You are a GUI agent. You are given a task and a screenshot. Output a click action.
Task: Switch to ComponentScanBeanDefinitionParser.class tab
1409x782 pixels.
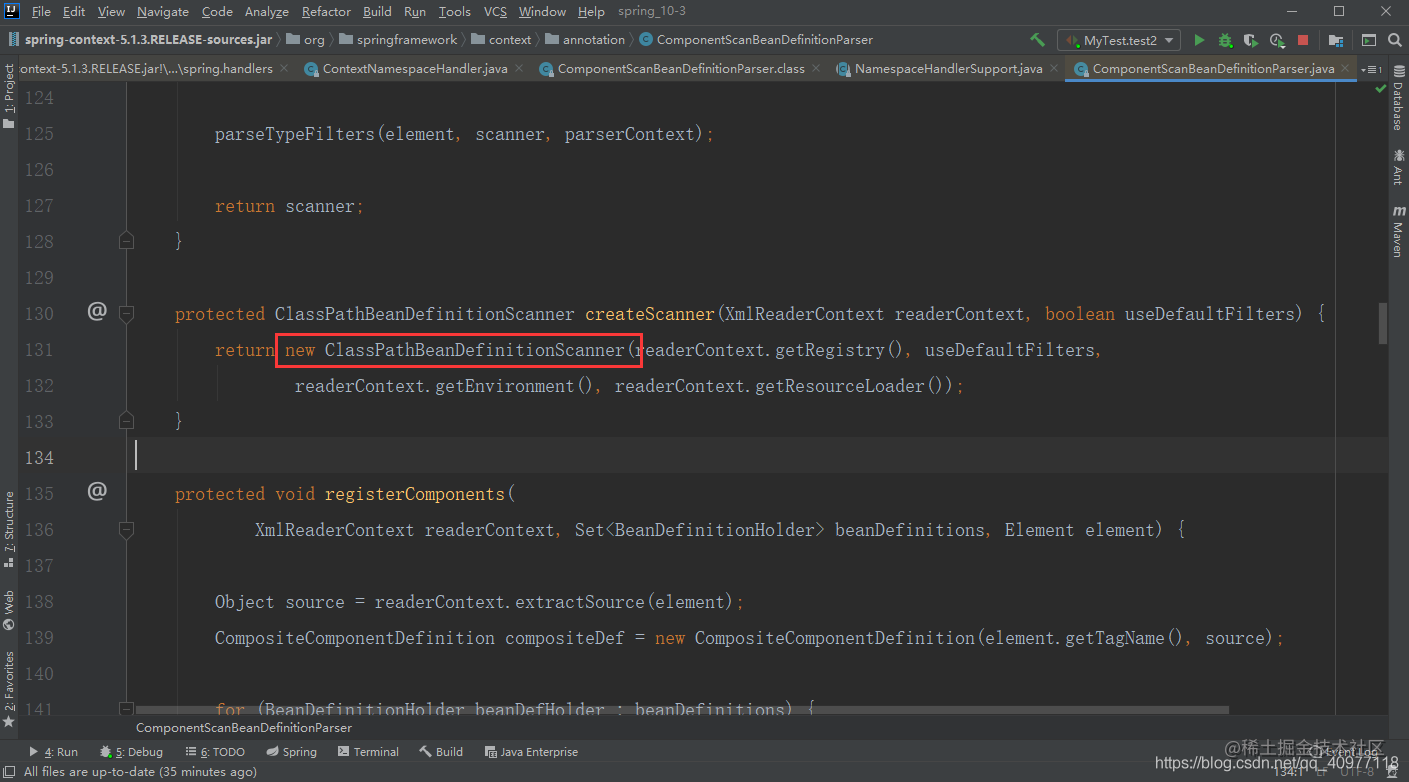pyautogui.click(x=679, y=69)
